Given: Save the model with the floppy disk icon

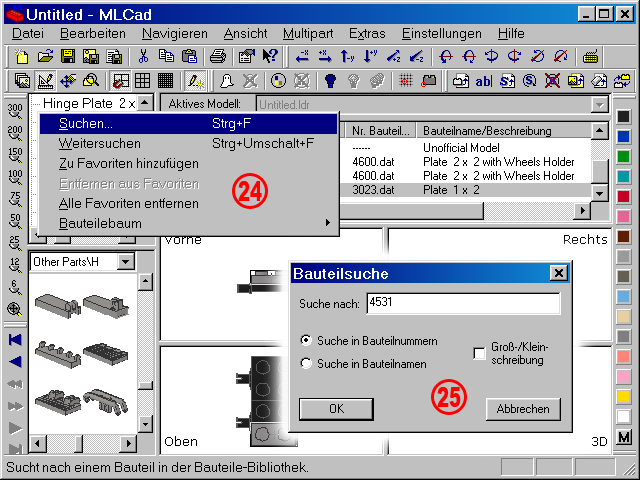Looking at the screenshot, I should (68, 56).
